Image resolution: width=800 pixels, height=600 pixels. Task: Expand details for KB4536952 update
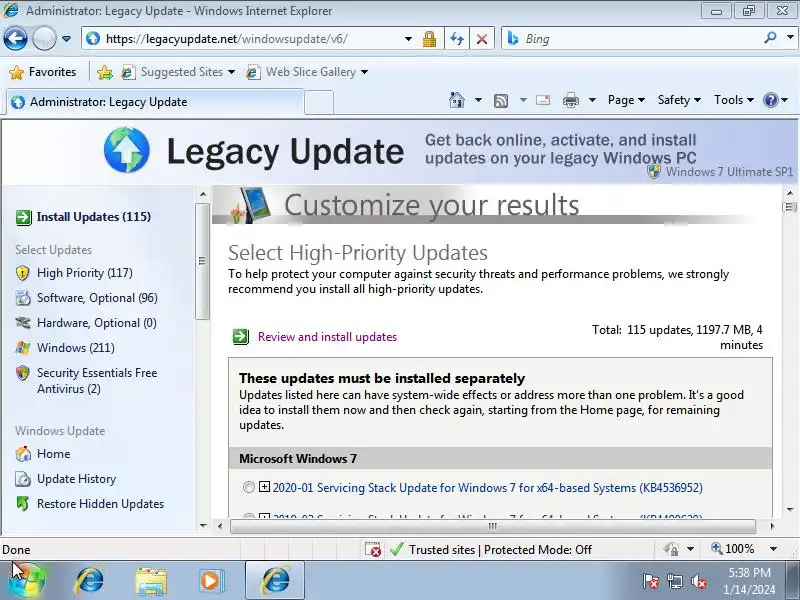(264, 487)
